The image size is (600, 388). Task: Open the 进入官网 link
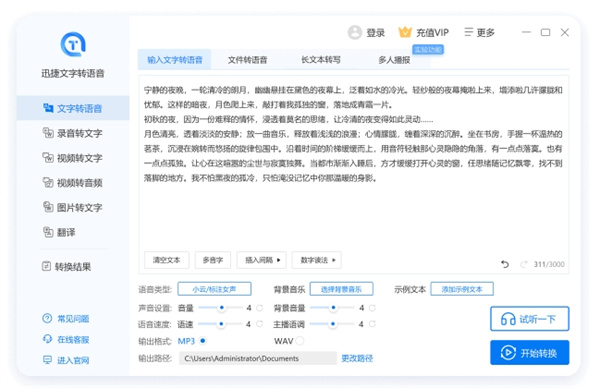(x=73, y=360)
